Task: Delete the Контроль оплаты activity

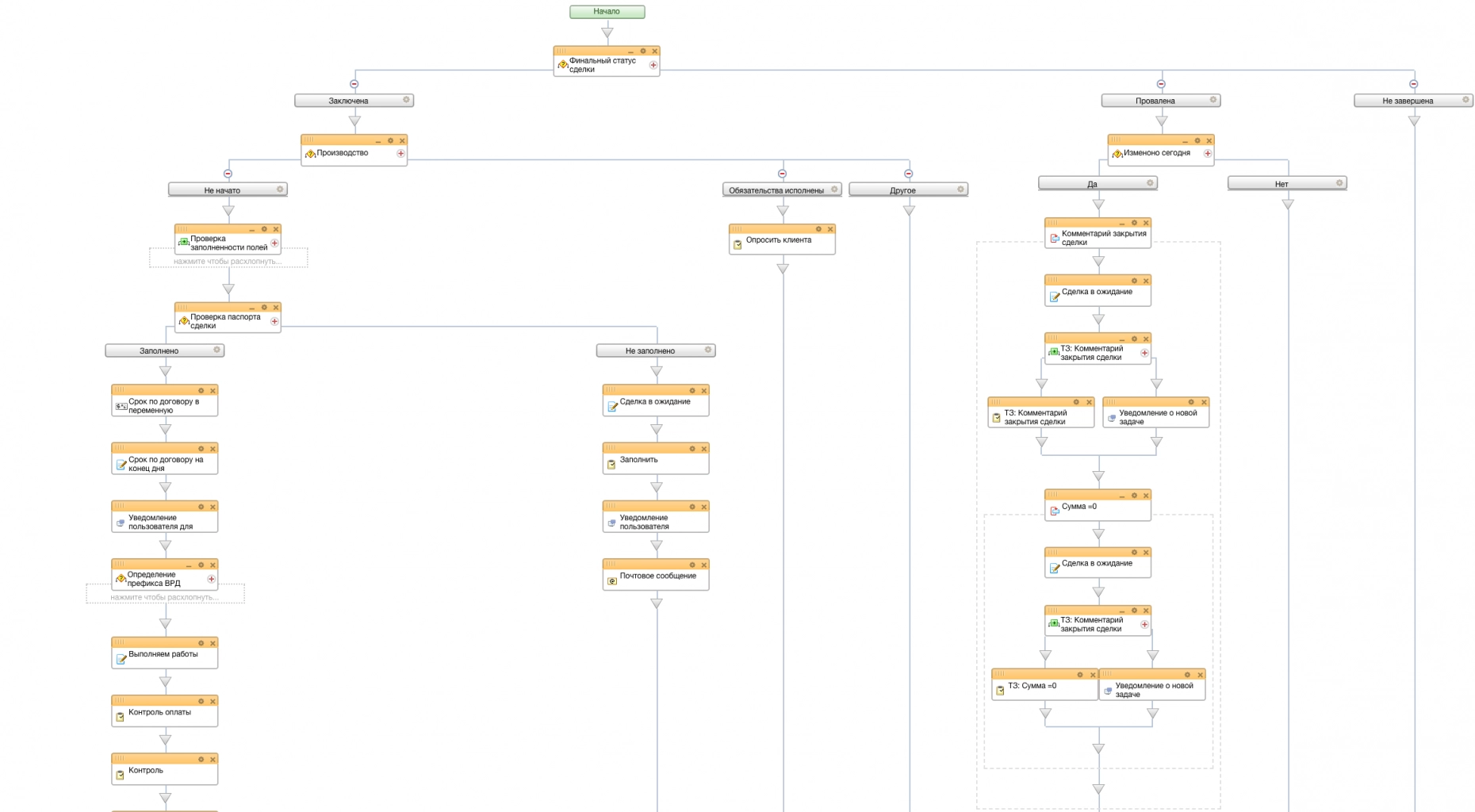Action: point(213,701)
